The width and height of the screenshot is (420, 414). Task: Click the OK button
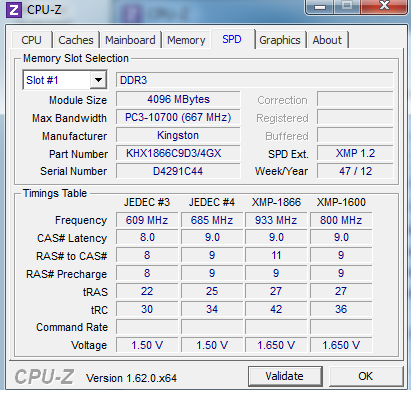pos(365,376)
